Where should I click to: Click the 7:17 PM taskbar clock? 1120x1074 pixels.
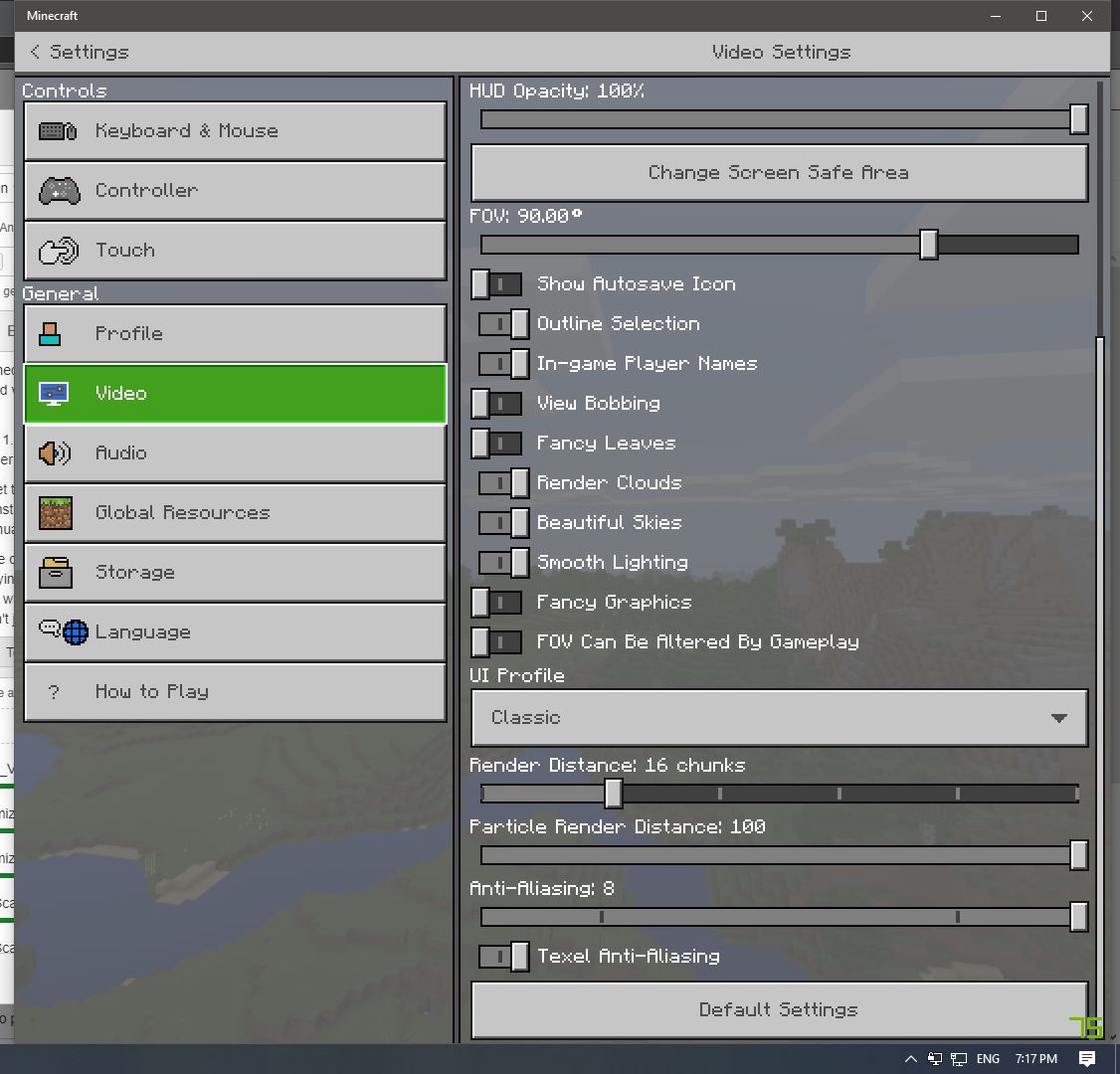tap(1036, 1058)
